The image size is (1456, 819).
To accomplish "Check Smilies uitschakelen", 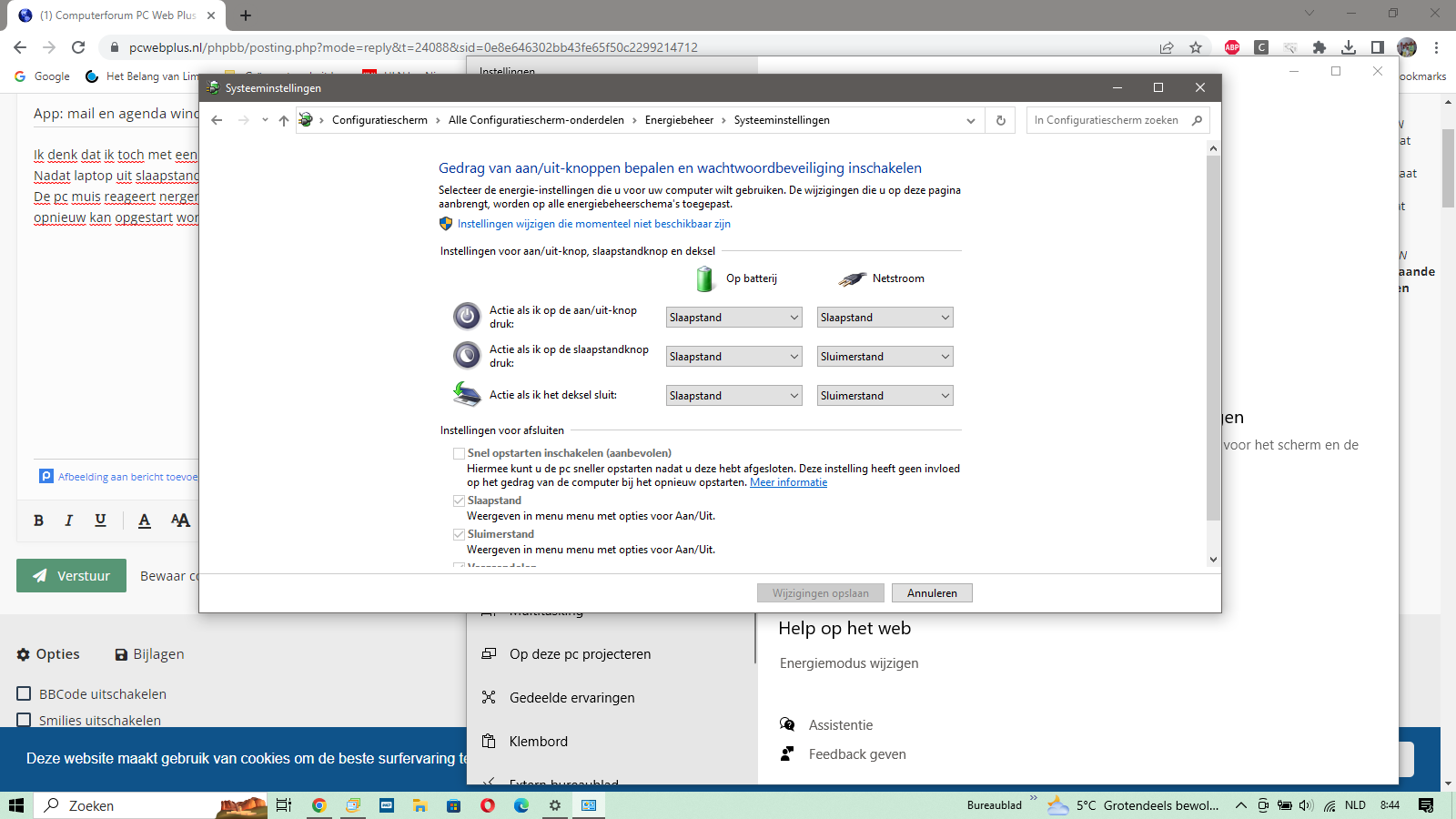I will click(x=24, y=720).
